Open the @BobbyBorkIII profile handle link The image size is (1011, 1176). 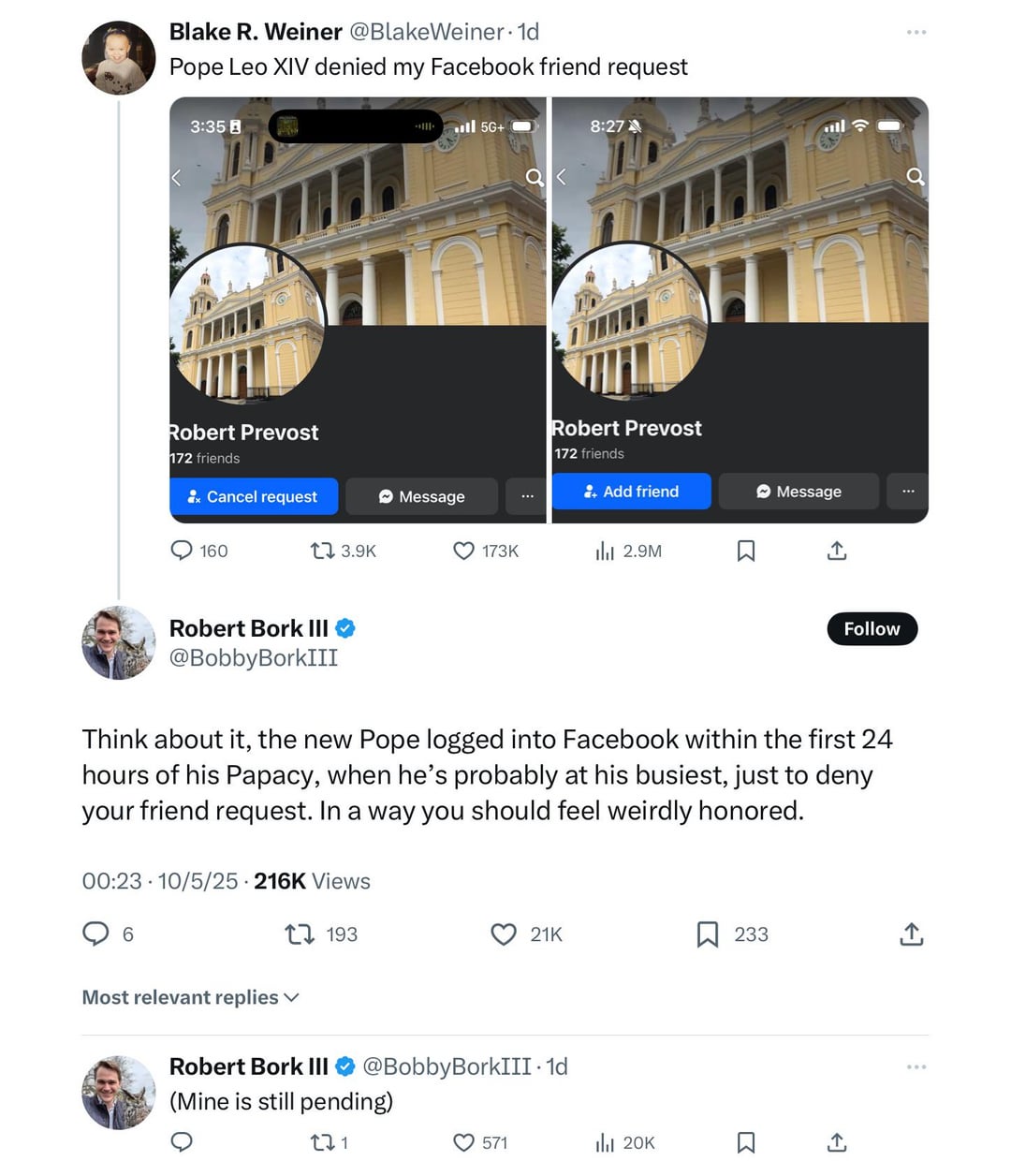(253, 658)
